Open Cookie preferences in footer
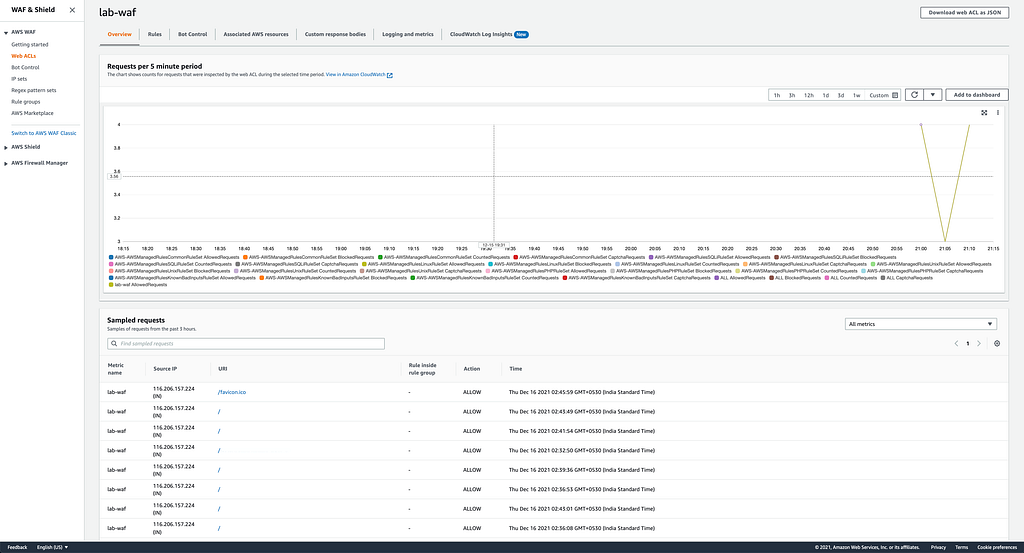 click(997, 547)
